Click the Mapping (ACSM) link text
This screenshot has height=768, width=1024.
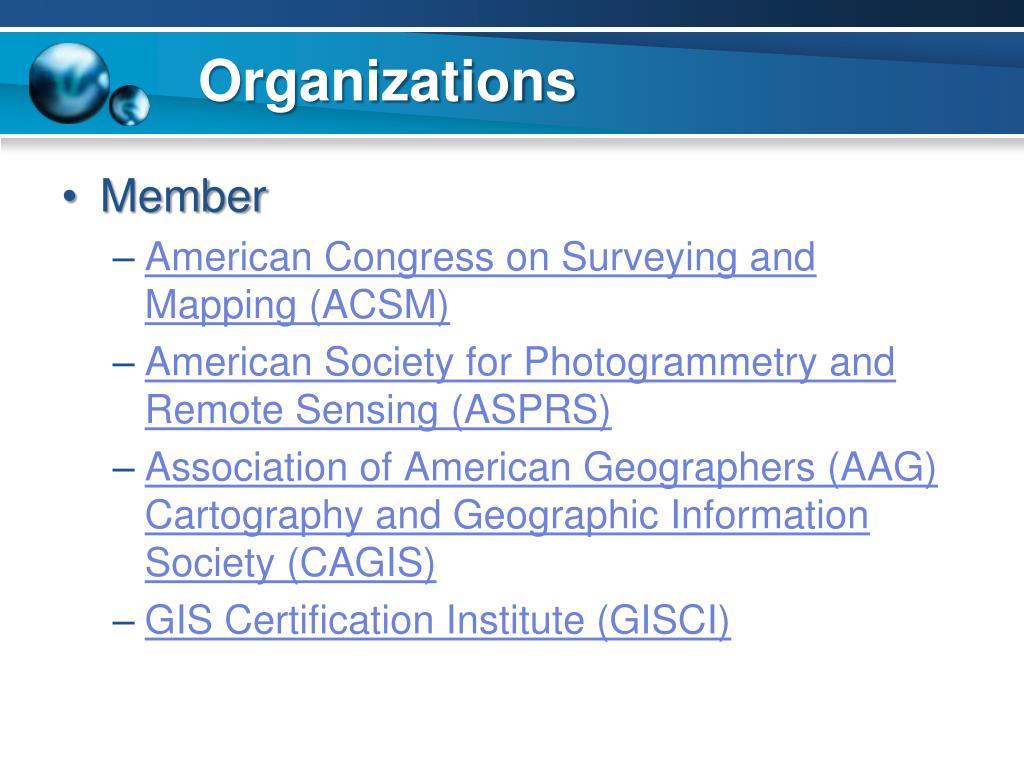coord(297,305)
